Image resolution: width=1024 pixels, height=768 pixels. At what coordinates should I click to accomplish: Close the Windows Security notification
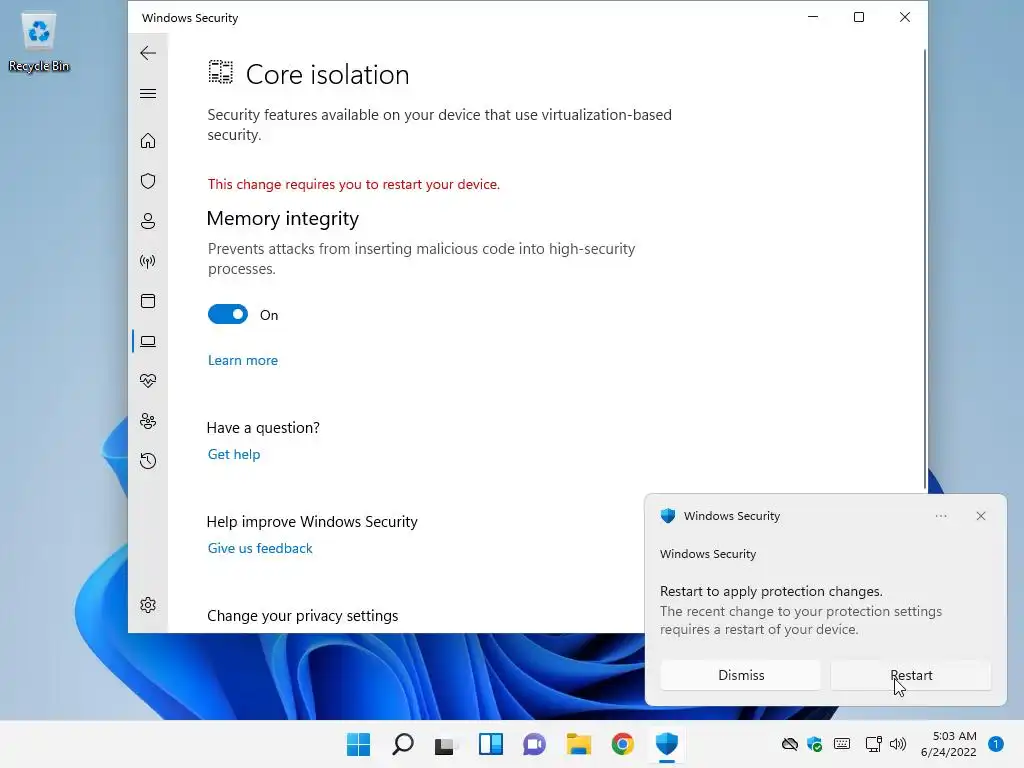[x=981, y=516]
